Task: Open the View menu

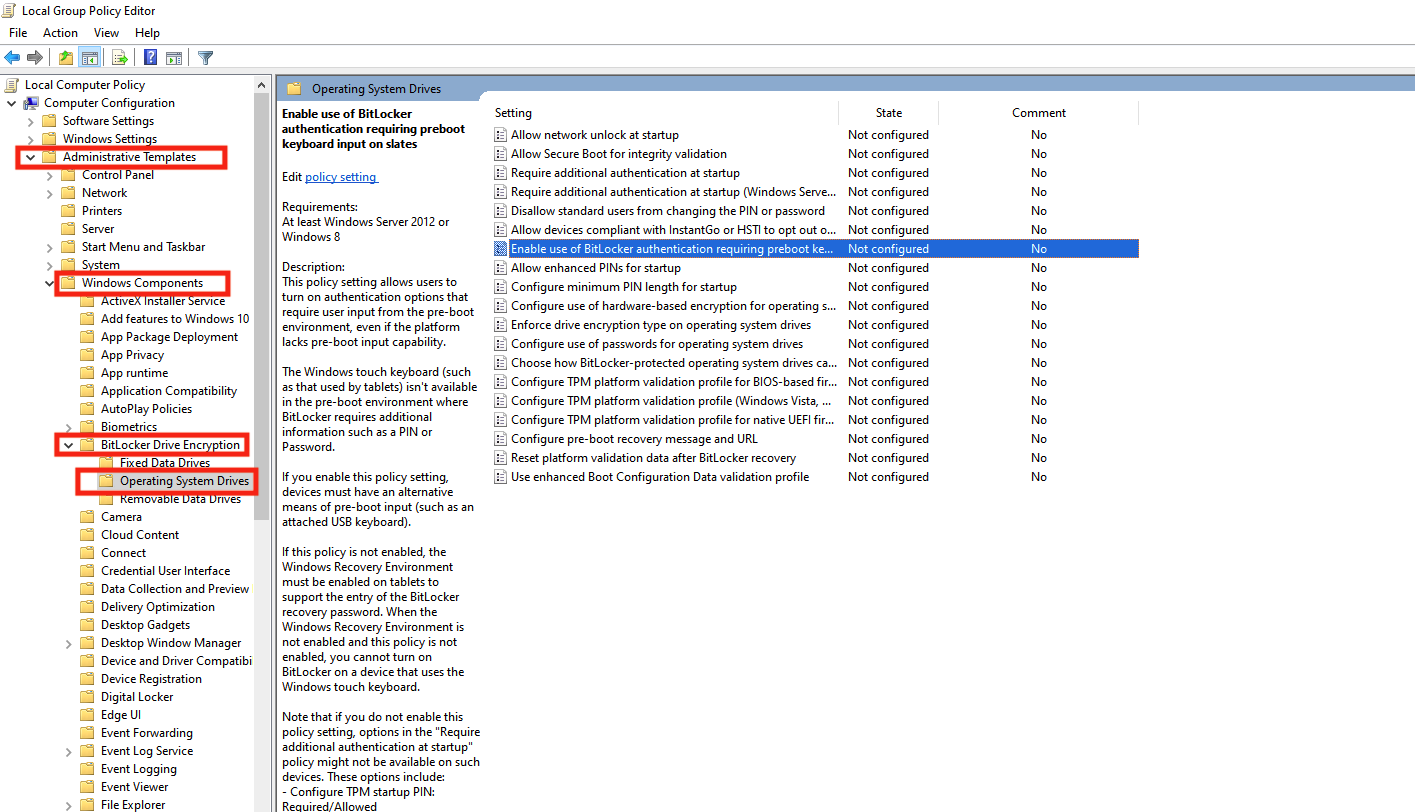Action: (106, 33)
